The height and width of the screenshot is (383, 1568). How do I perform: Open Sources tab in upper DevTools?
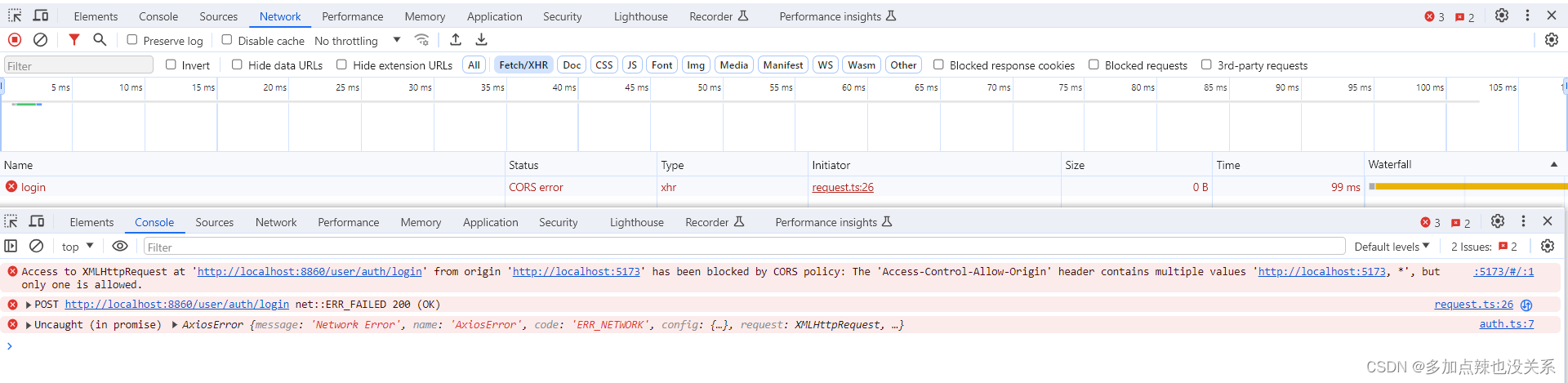[218, 16]
